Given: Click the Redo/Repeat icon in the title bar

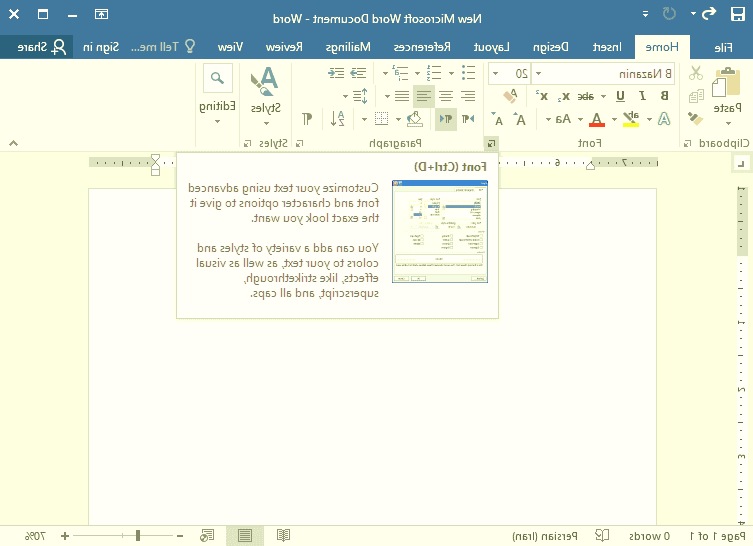Looking at the screenshot, I should [669, 13].
